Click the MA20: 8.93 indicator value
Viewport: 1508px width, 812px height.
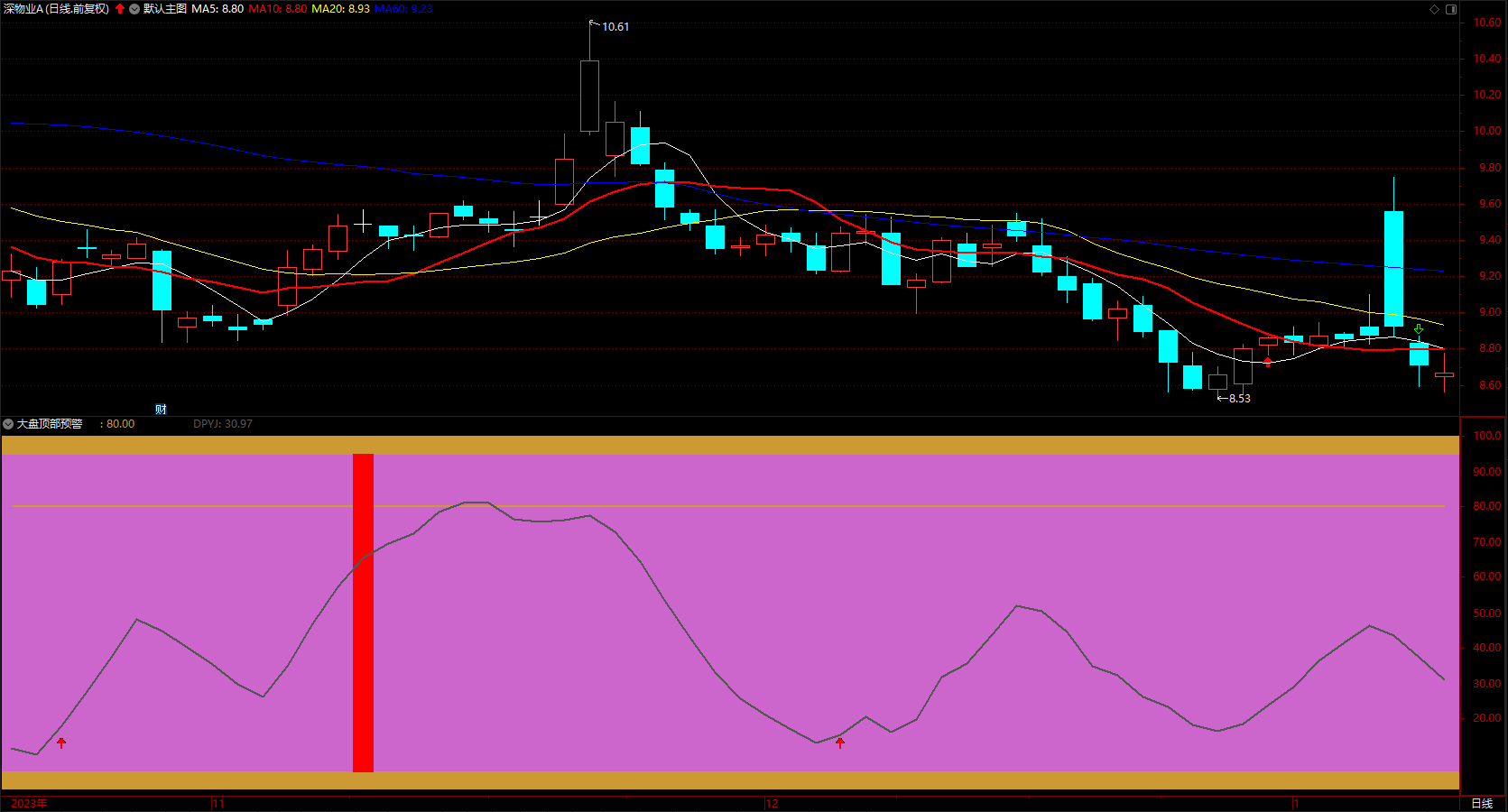point(341,9)
